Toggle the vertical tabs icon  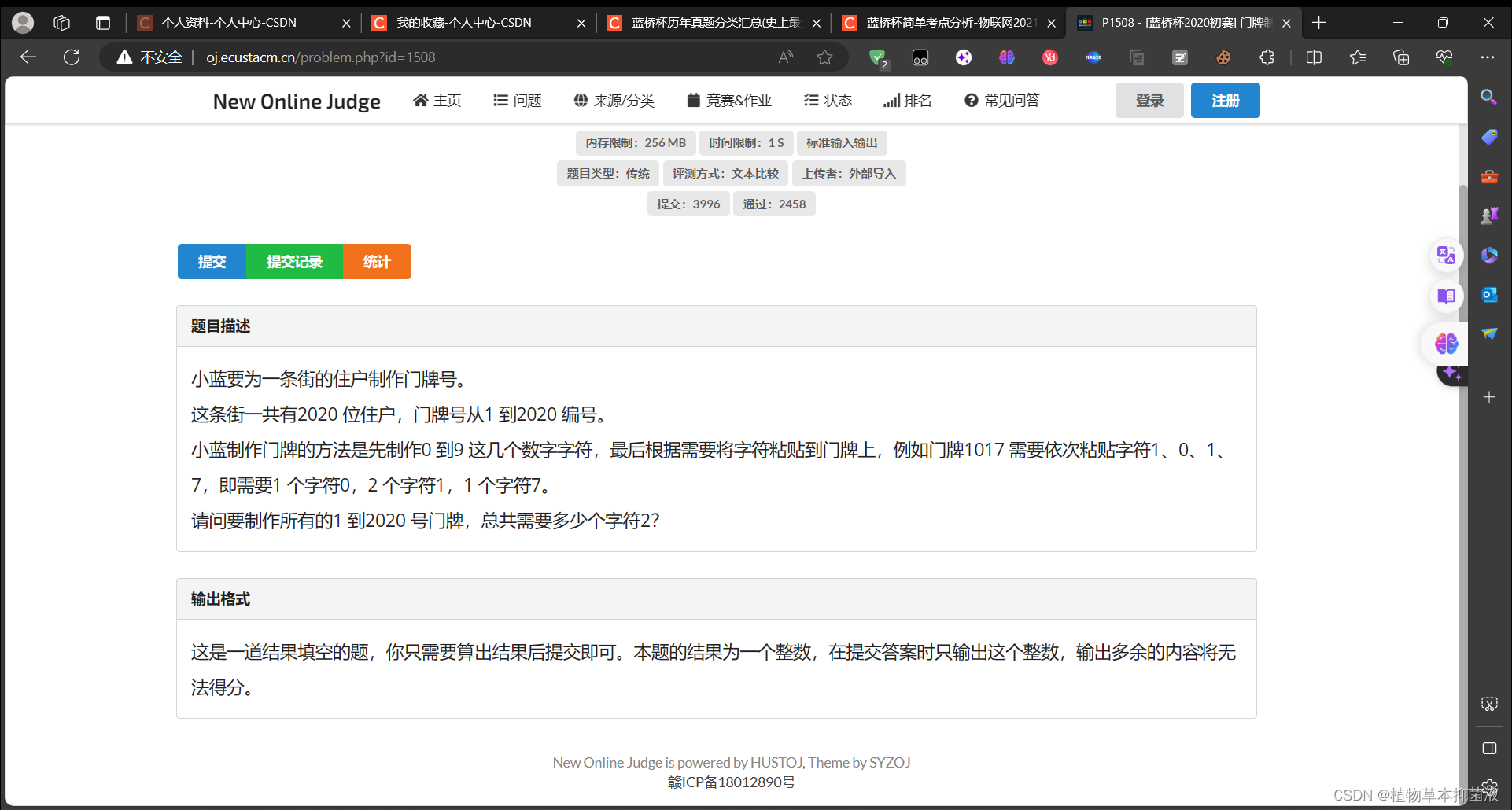point(103,23)
